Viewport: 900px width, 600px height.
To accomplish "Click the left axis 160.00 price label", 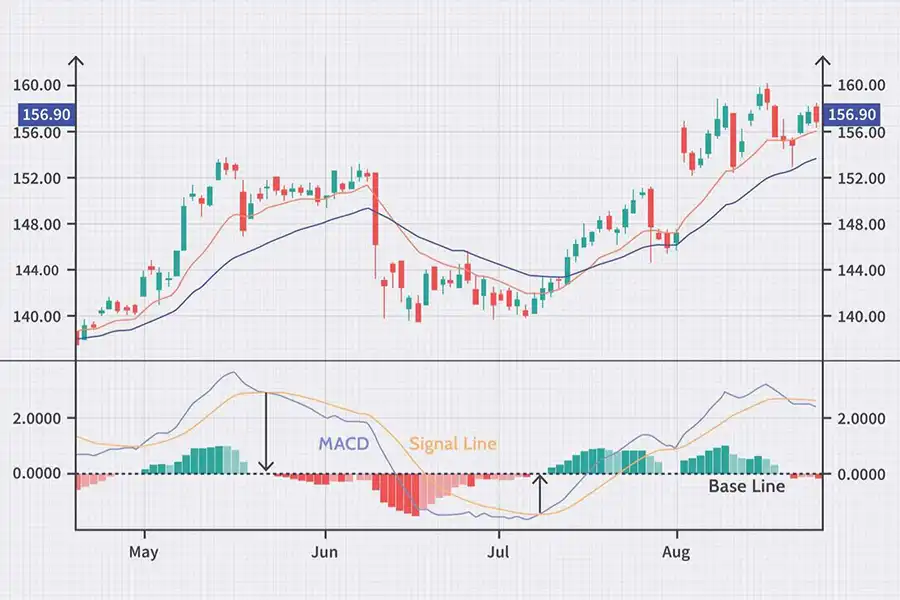I will click(x=37, y=86).
